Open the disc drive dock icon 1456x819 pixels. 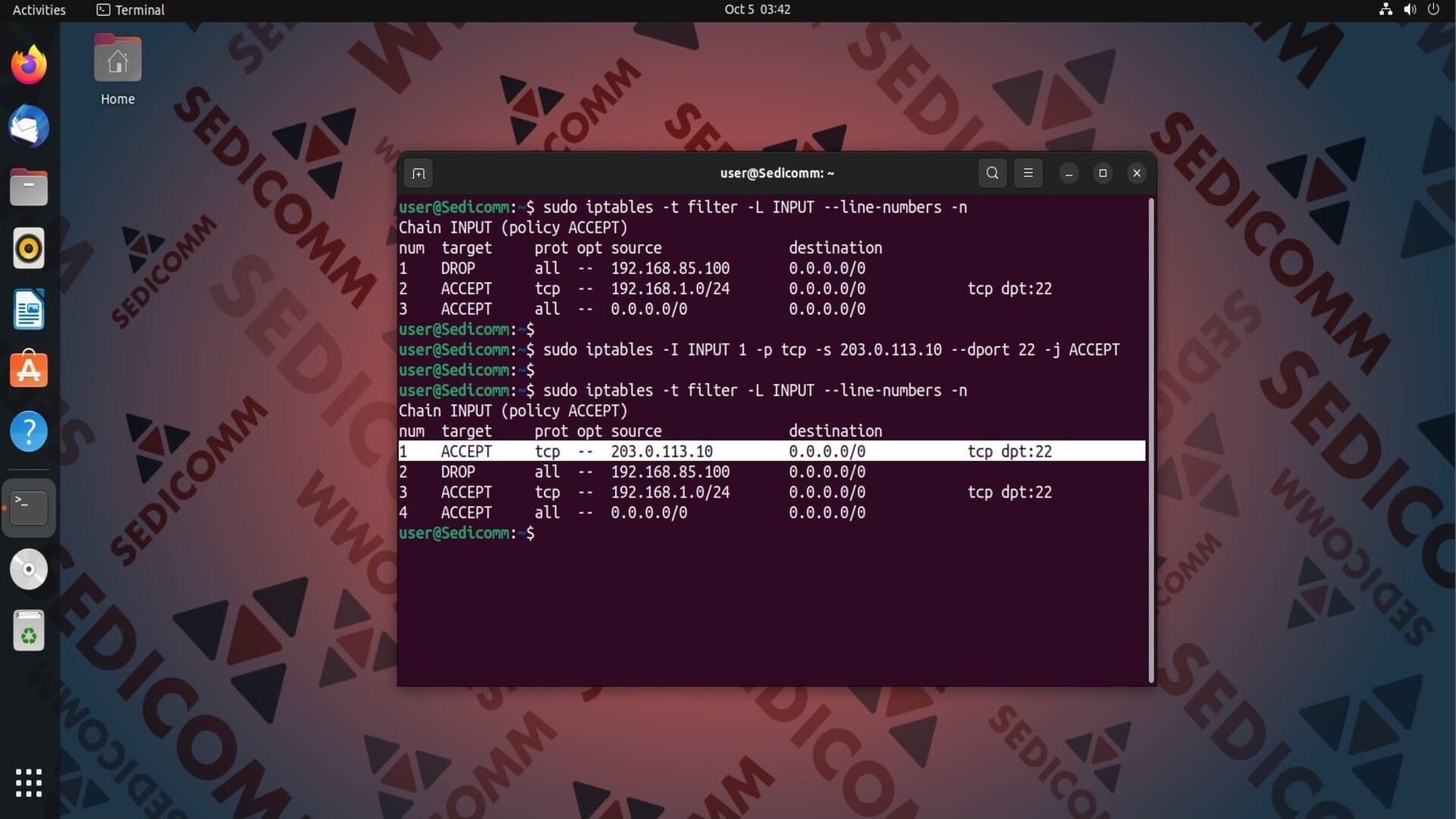(x=29, y=569)
